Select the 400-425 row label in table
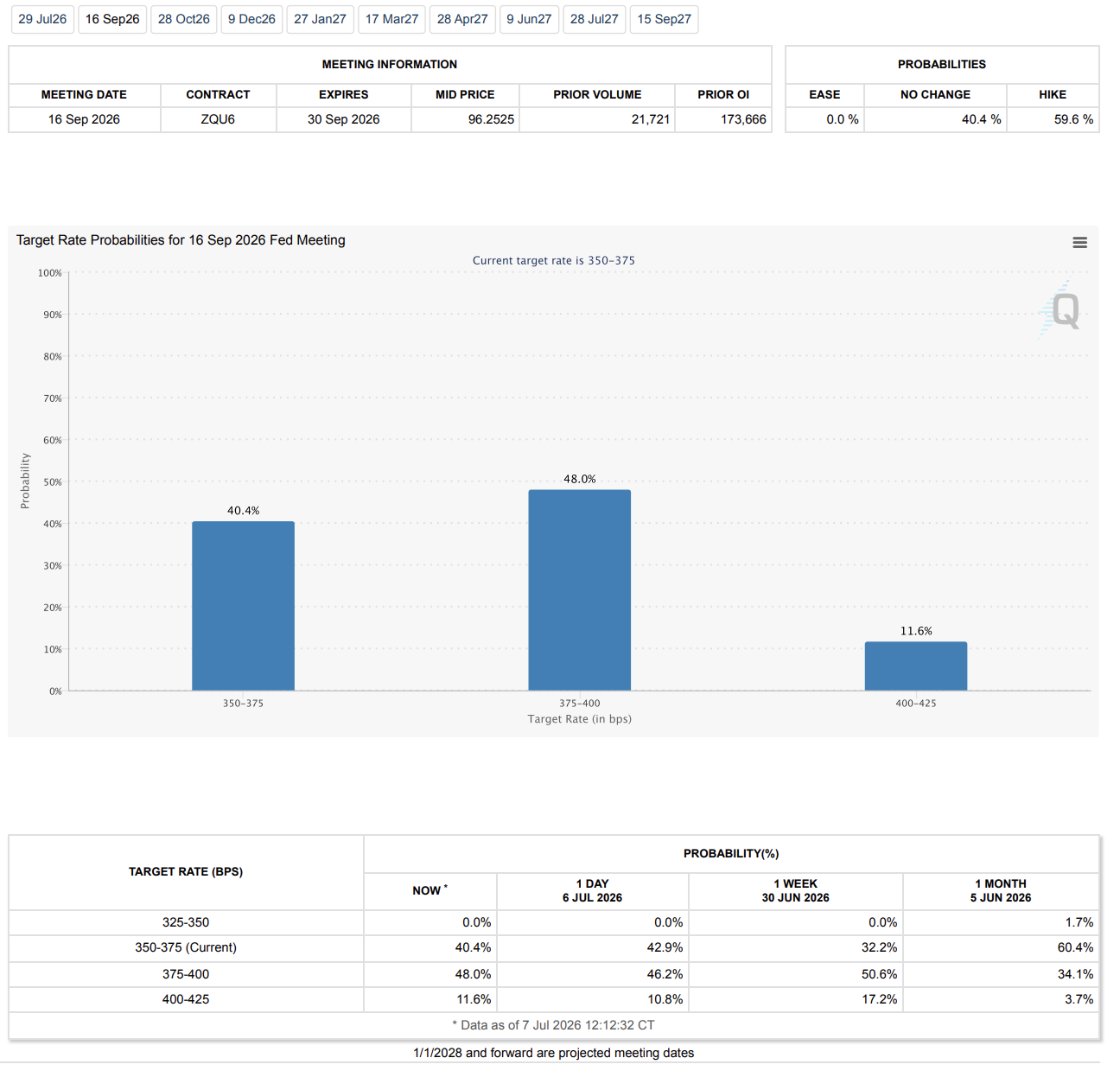This screenshot has height=1077, width=1120. [x=186, y=999]
